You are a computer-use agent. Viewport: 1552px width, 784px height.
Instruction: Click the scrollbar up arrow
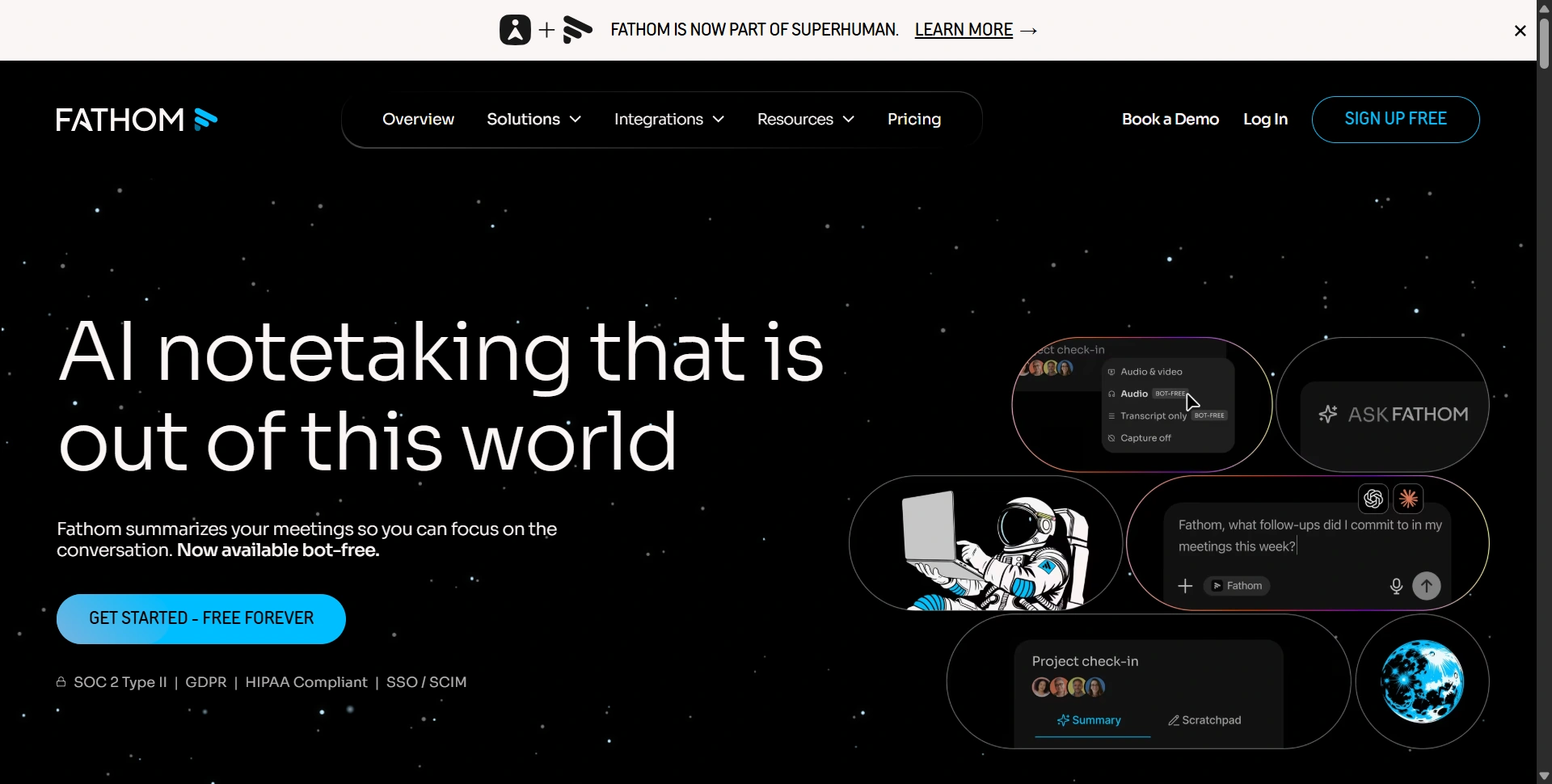coord(1544,7)
